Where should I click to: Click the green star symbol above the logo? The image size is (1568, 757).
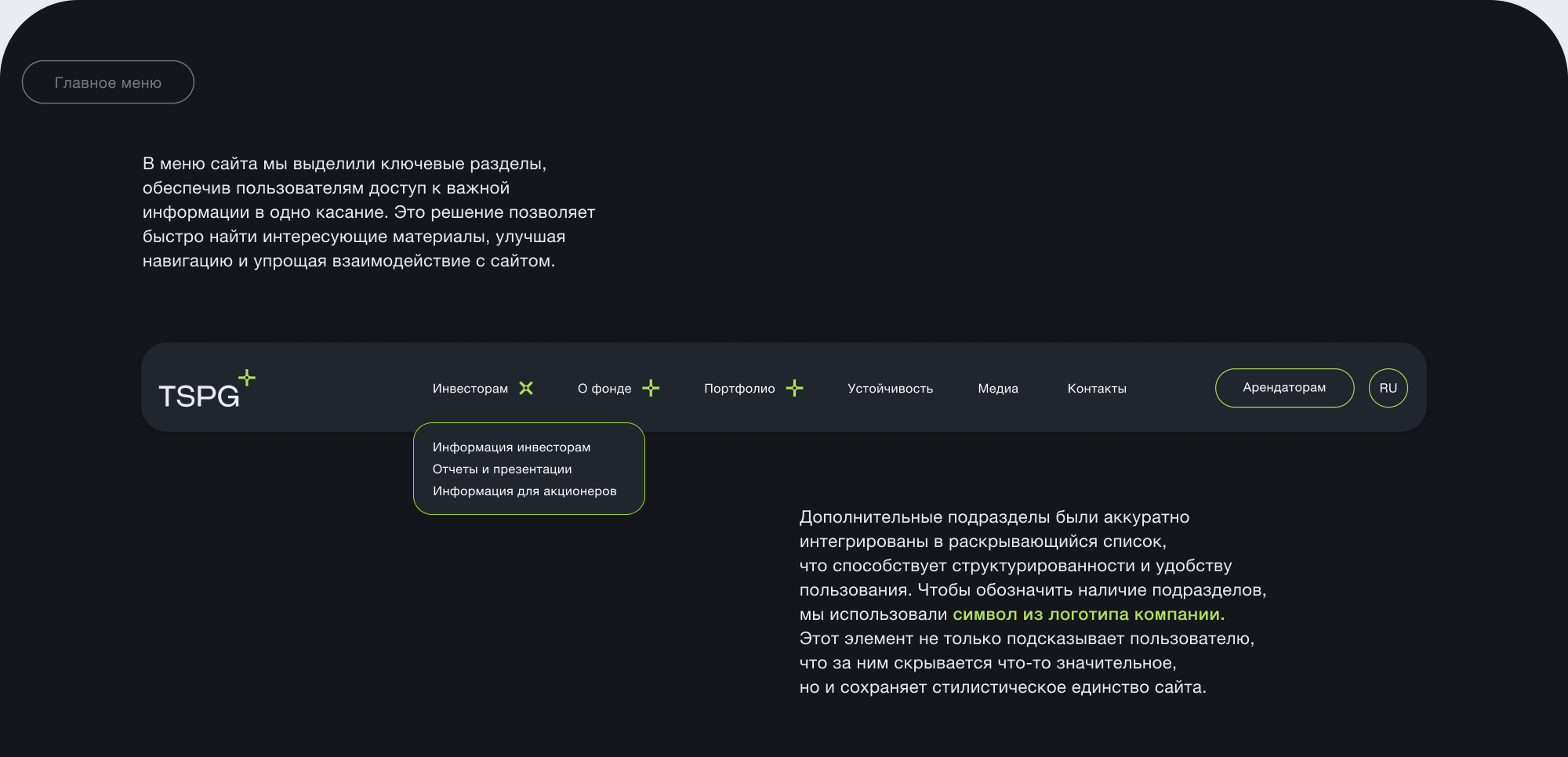[247, 378]
